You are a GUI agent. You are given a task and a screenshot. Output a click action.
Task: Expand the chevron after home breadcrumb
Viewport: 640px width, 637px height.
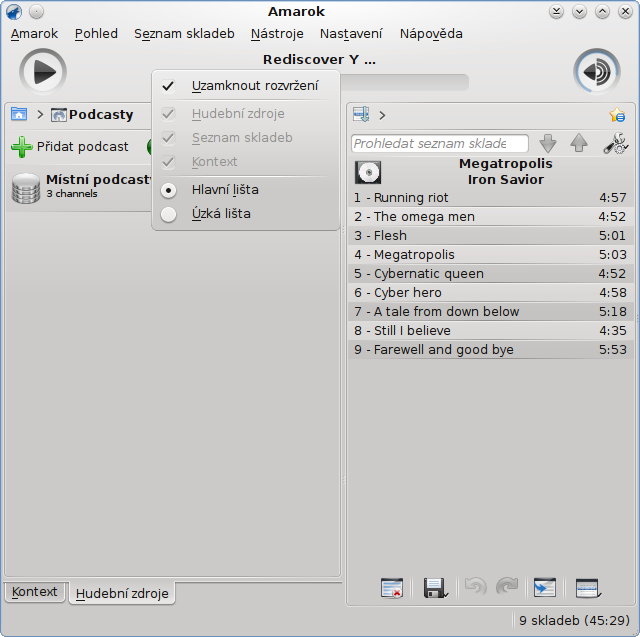pyautogui.click(x=40, y=115)
